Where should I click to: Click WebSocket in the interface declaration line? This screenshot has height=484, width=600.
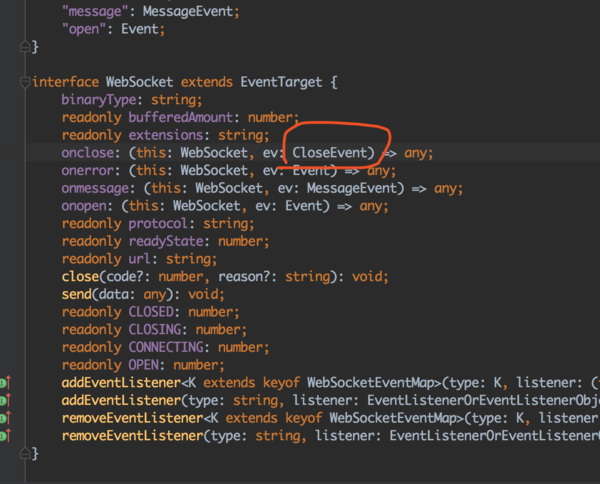(139, 82)
